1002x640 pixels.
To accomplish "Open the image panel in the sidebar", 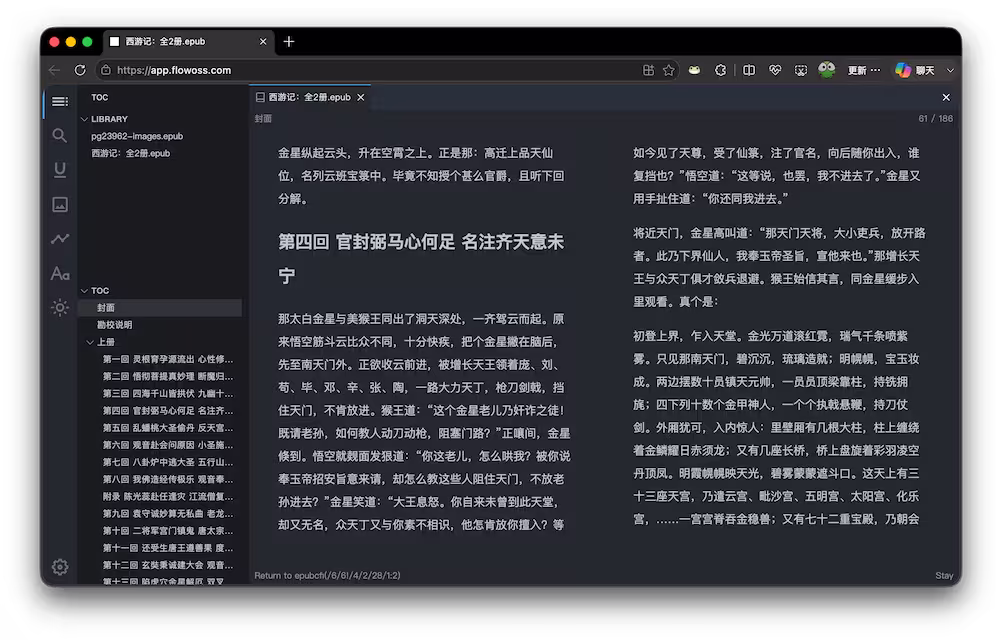I will pos(60,204).
